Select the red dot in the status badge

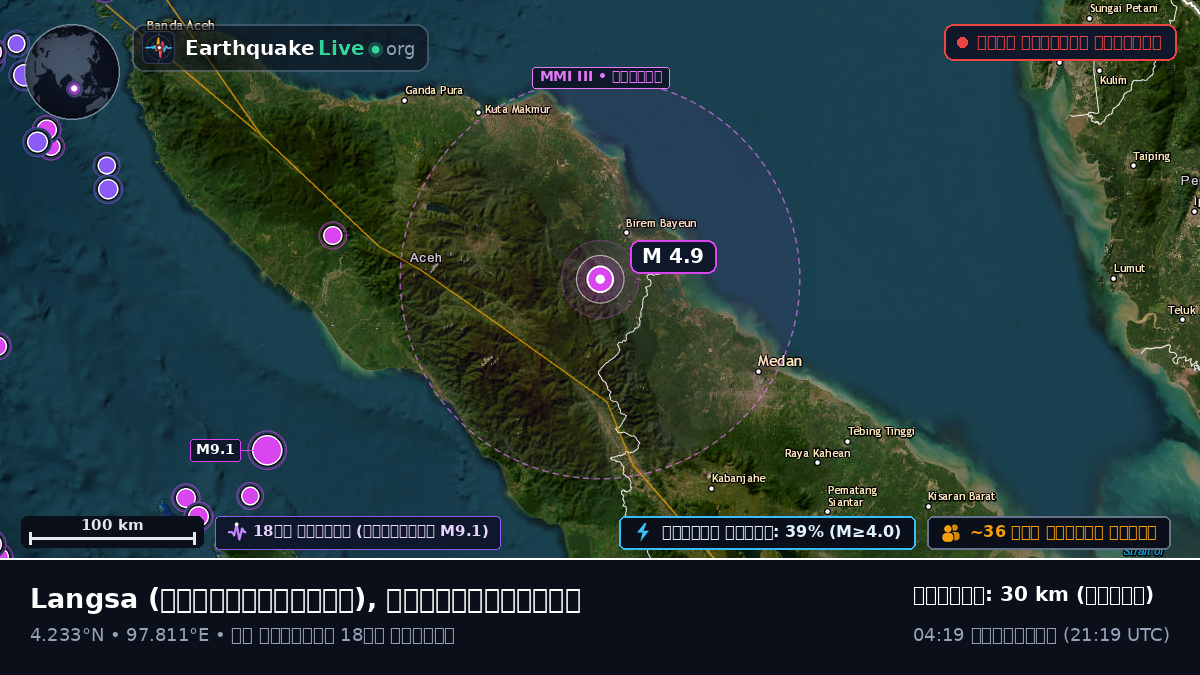pyautogui.click(x=962, y=43)
